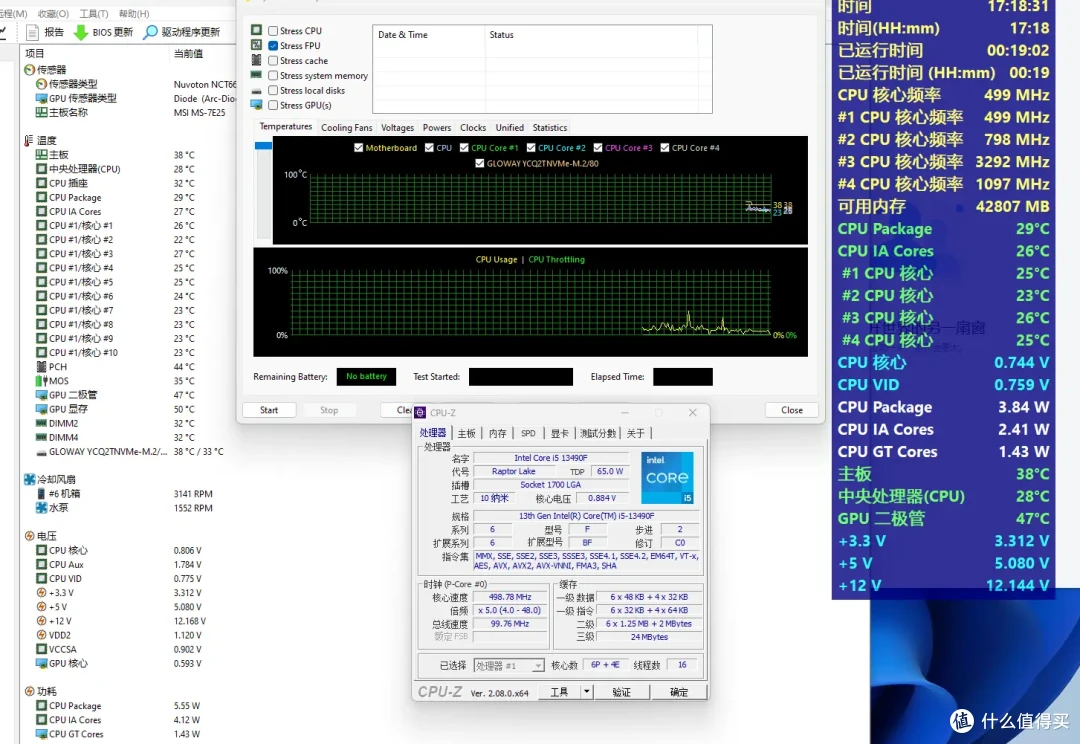Toggle the Motherboard graph checkbox
1080x744 pixels.
[x=358, y=147]
